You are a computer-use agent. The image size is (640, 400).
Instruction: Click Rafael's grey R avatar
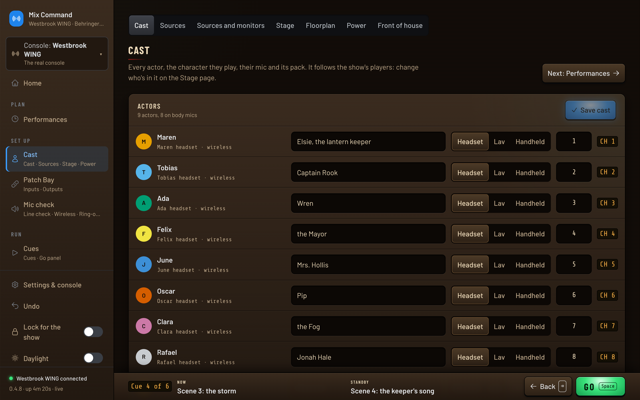coord(144,357)
